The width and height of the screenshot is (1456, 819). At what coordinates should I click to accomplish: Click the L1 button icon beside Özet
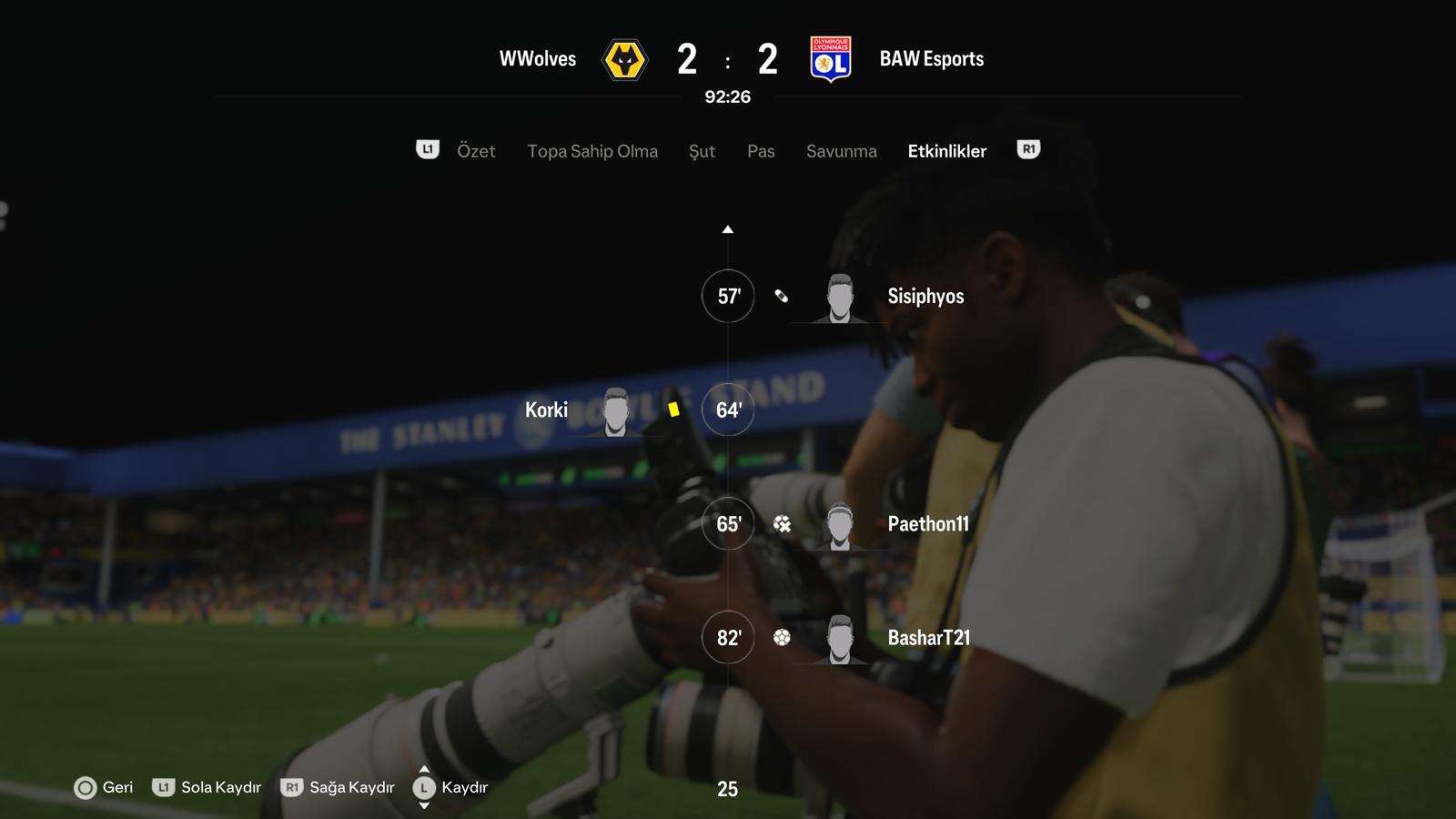point(428,149)
